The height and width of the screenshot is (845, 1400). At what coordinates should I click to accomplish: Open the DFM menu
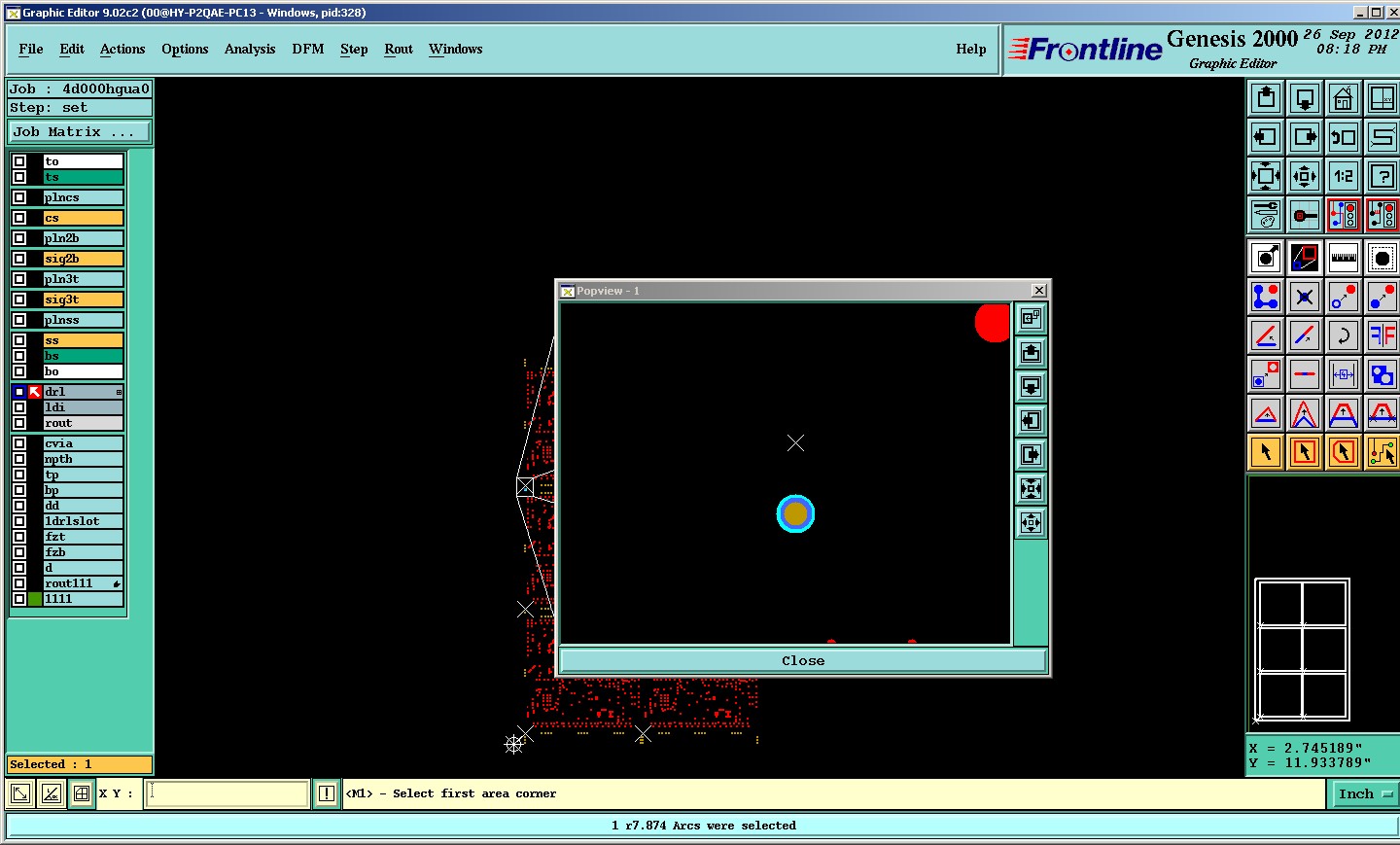pyautogui.click(x=308, y=49)
